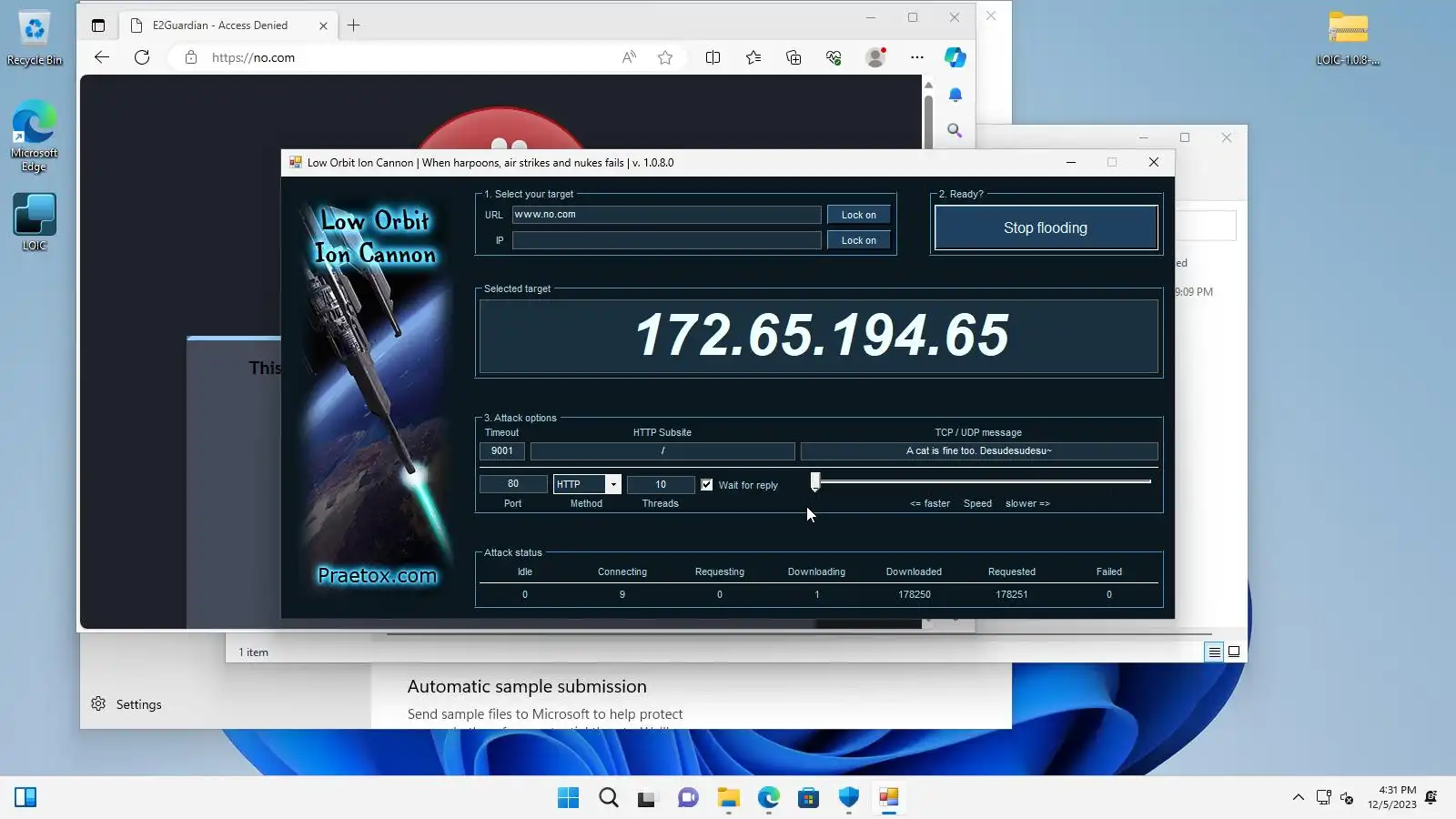Click the Requested count 178251
Image resolution: width=1456 pixels, height=819 pixels.
[x=1012, y=594]
